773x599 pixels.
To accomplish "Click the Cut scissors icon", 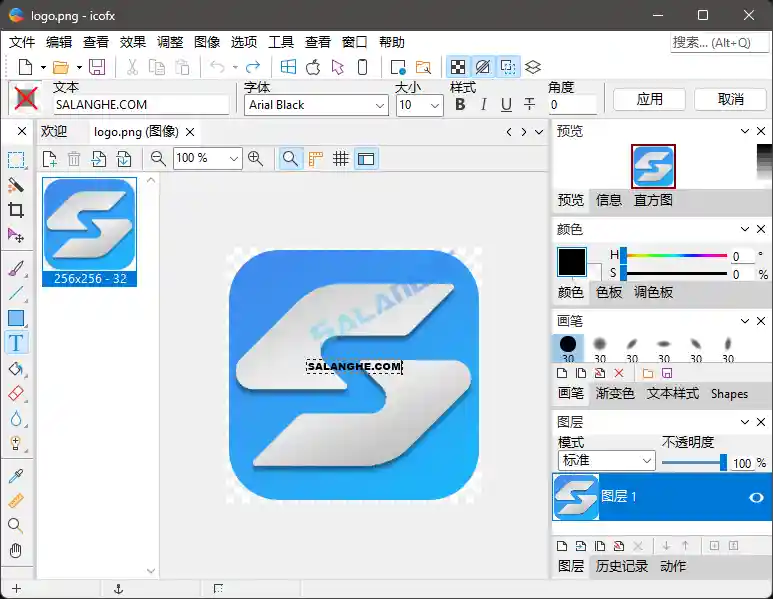I will coord(132,67).
